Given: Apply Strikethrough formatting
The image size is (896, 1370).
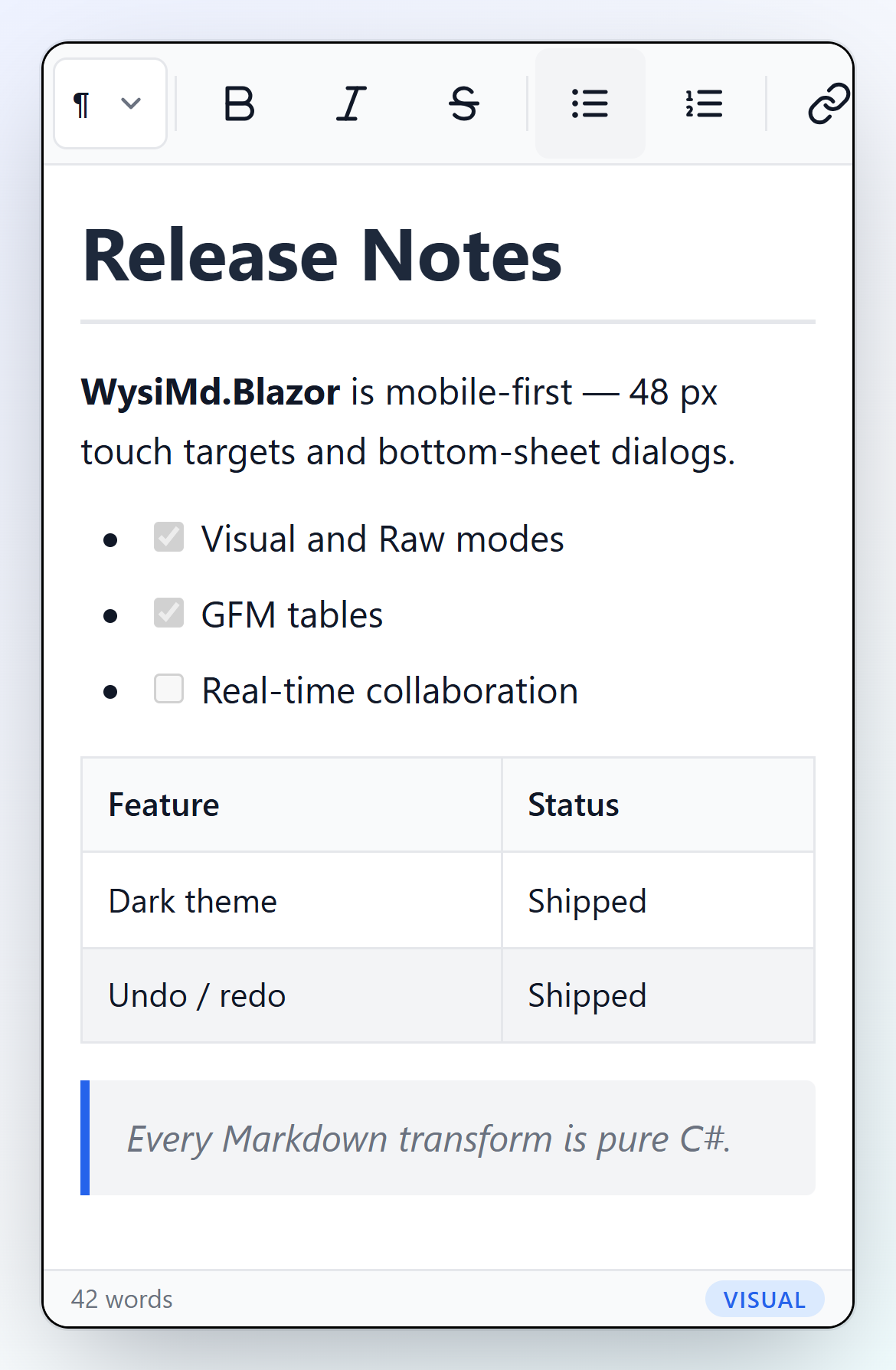Looking at the screenshot, I should point(464,103).
